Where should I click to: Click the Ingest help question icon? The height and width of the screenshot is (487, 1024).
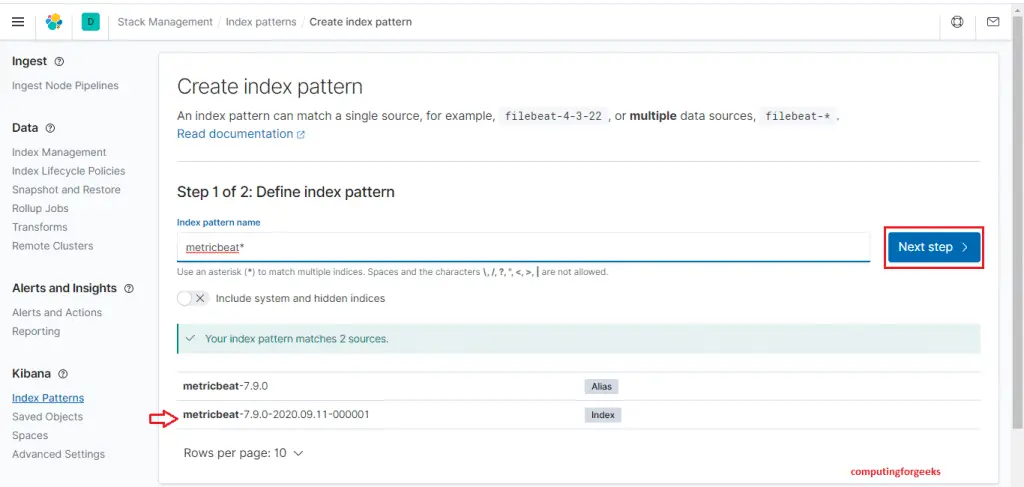click(59, 61)
